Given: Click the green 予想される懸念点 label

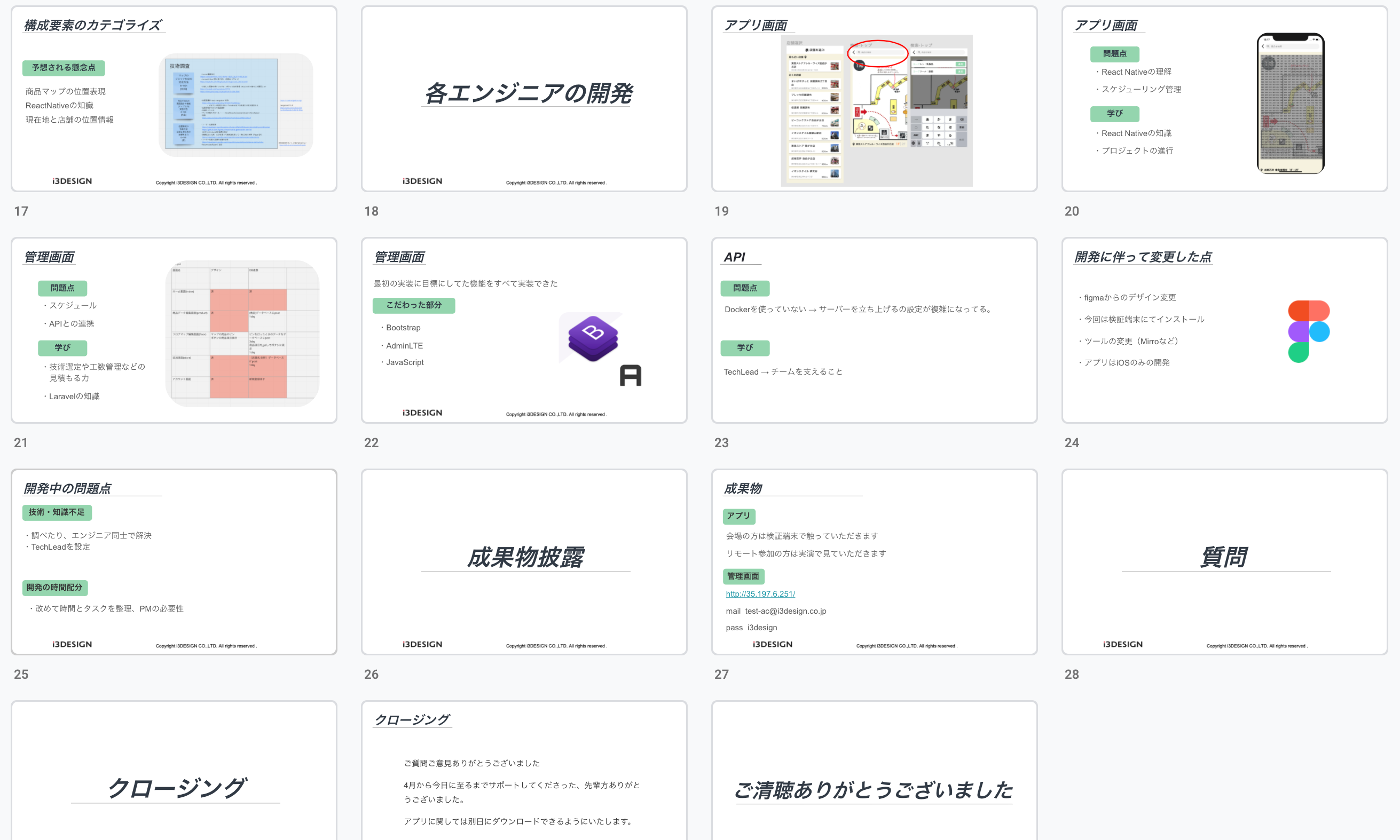Looking at the screenshot, I should 64,68.
